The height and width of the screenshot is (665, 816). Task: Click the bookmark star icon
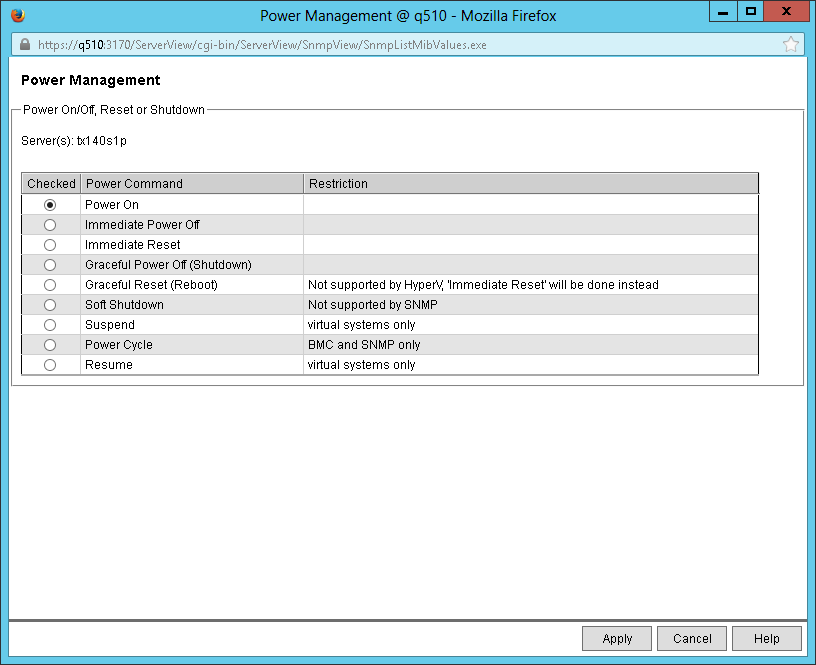791,44
